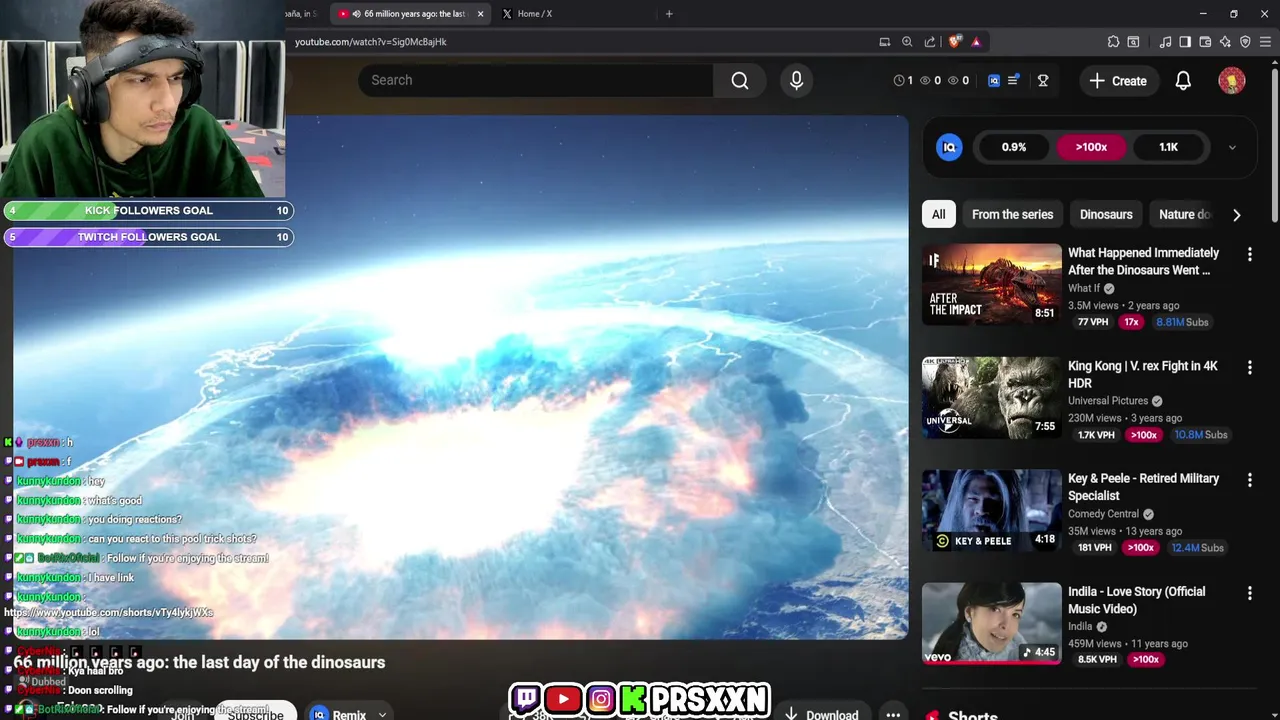Click the '77 VPH' badge
Screen dimensions: 1280x720
1093,322
